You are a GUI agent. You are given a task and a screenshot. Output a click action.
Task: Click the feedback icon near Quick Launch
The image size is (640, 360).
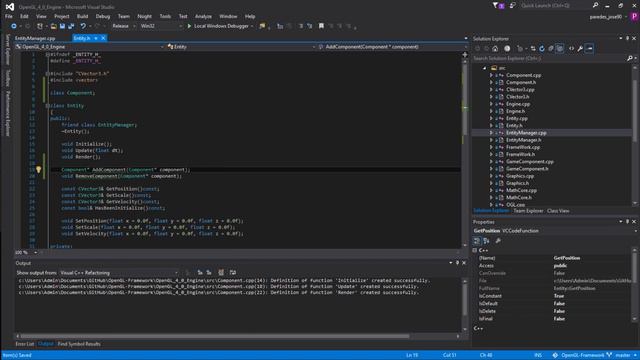512,6
